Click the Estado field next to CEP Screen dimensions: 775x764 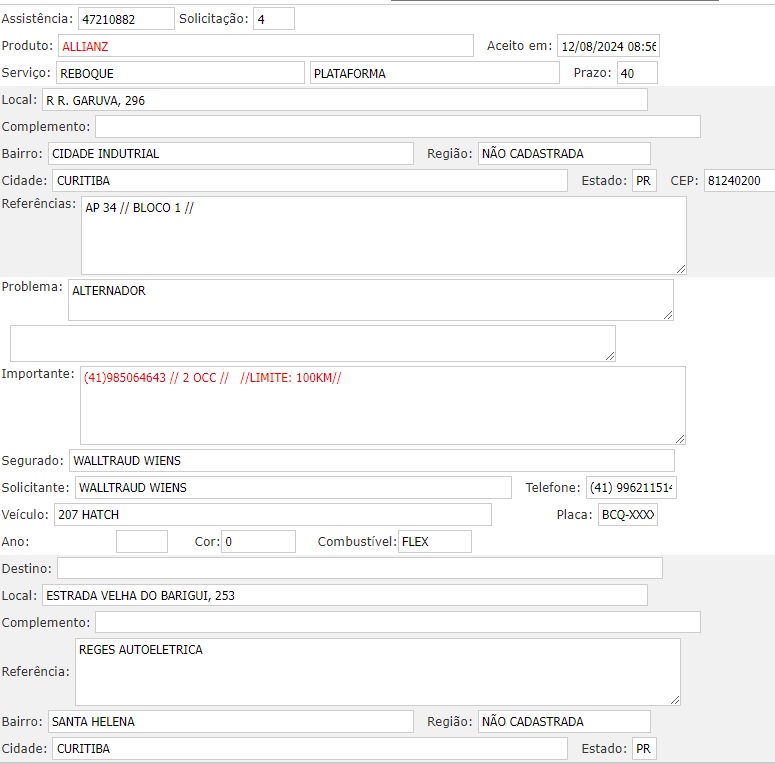pyautogui.click(x=645, y=181)
